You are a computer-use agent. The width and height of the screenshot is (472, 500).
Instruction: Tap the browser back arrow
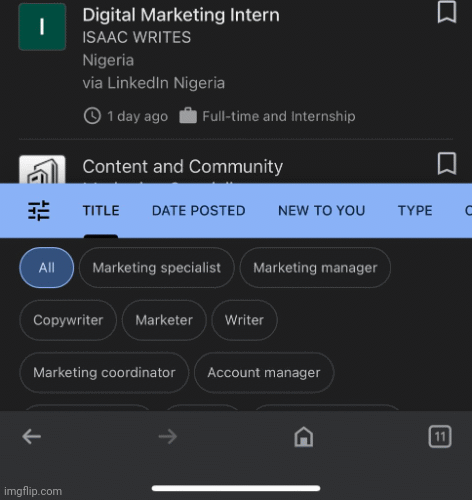coord(32,436)
